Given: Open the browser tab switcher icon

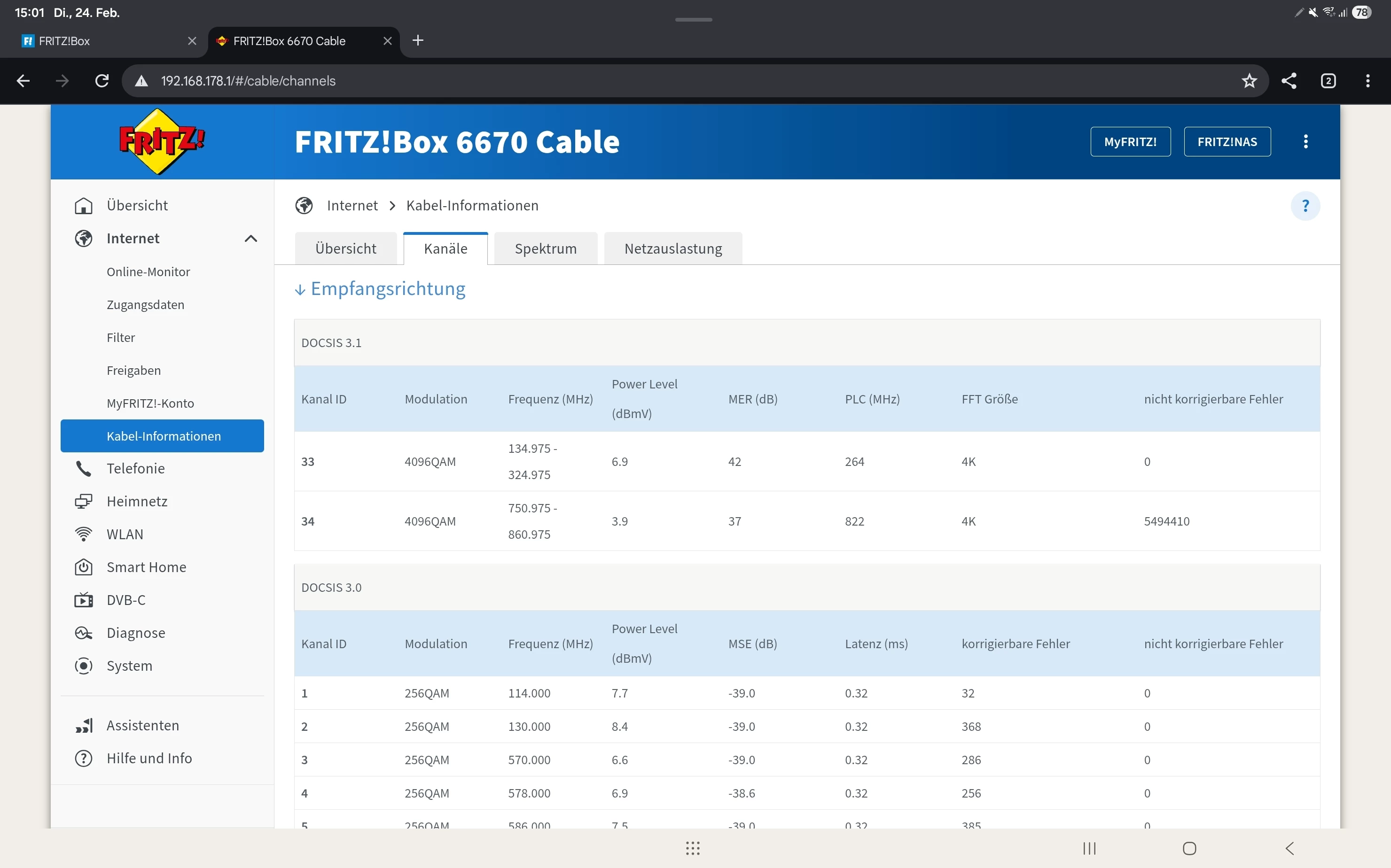Looking at the screenshot, I should pos(1328,81).
